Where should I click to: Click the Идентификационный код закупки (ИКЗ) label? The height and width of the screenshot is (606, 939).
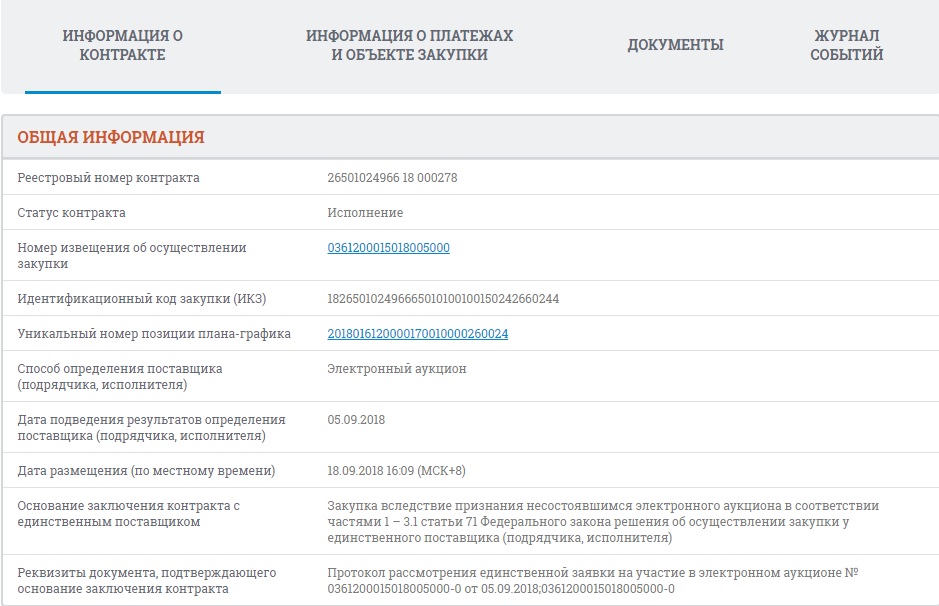pyautogui.click(x=142, y=299)
